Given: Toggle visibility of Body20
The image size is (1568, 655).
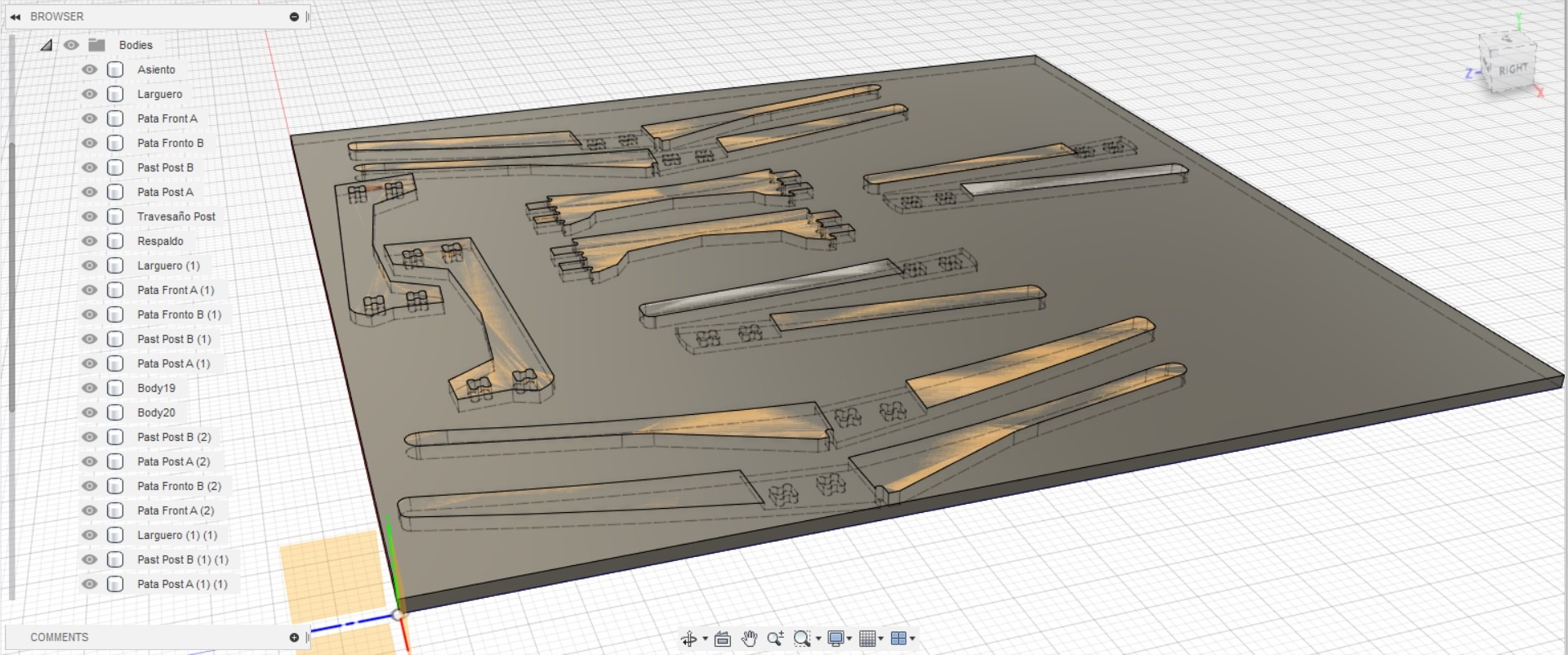Looking at the screenshot, I should coord(90,412).
